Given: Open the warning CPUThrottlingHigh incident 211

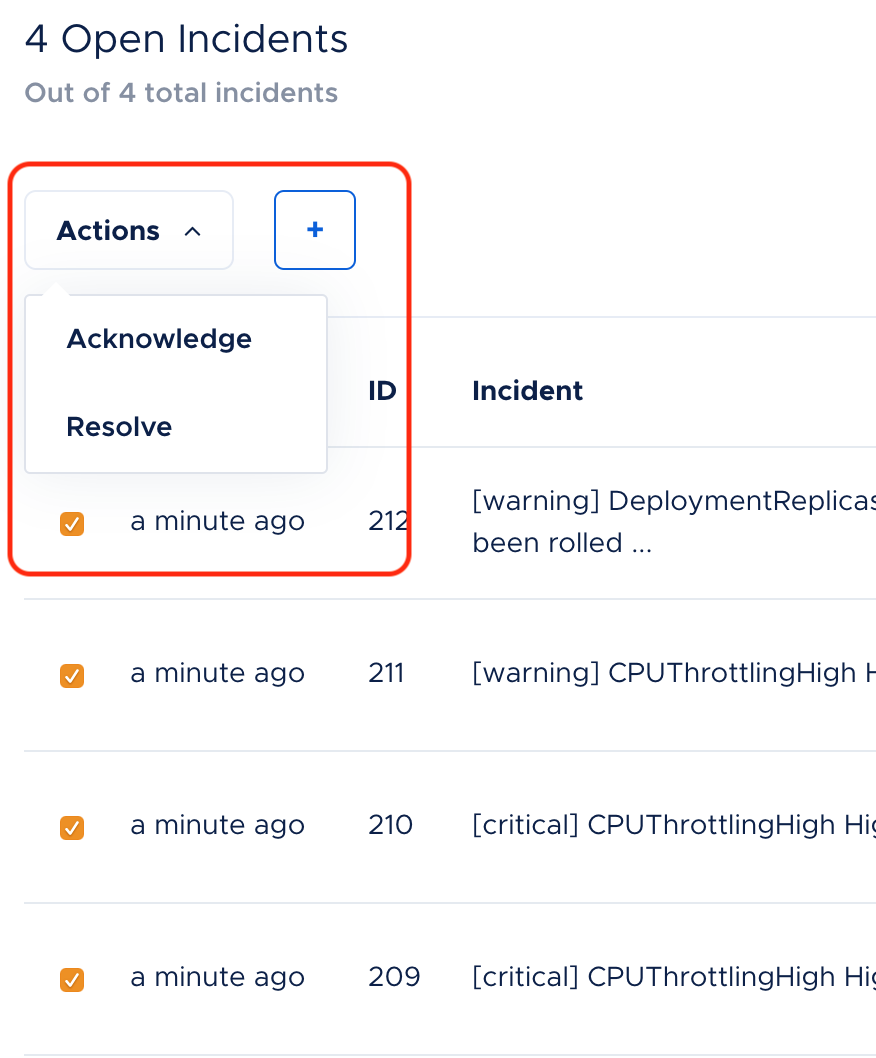Looking at the screenshot, I should click(674, 673).
